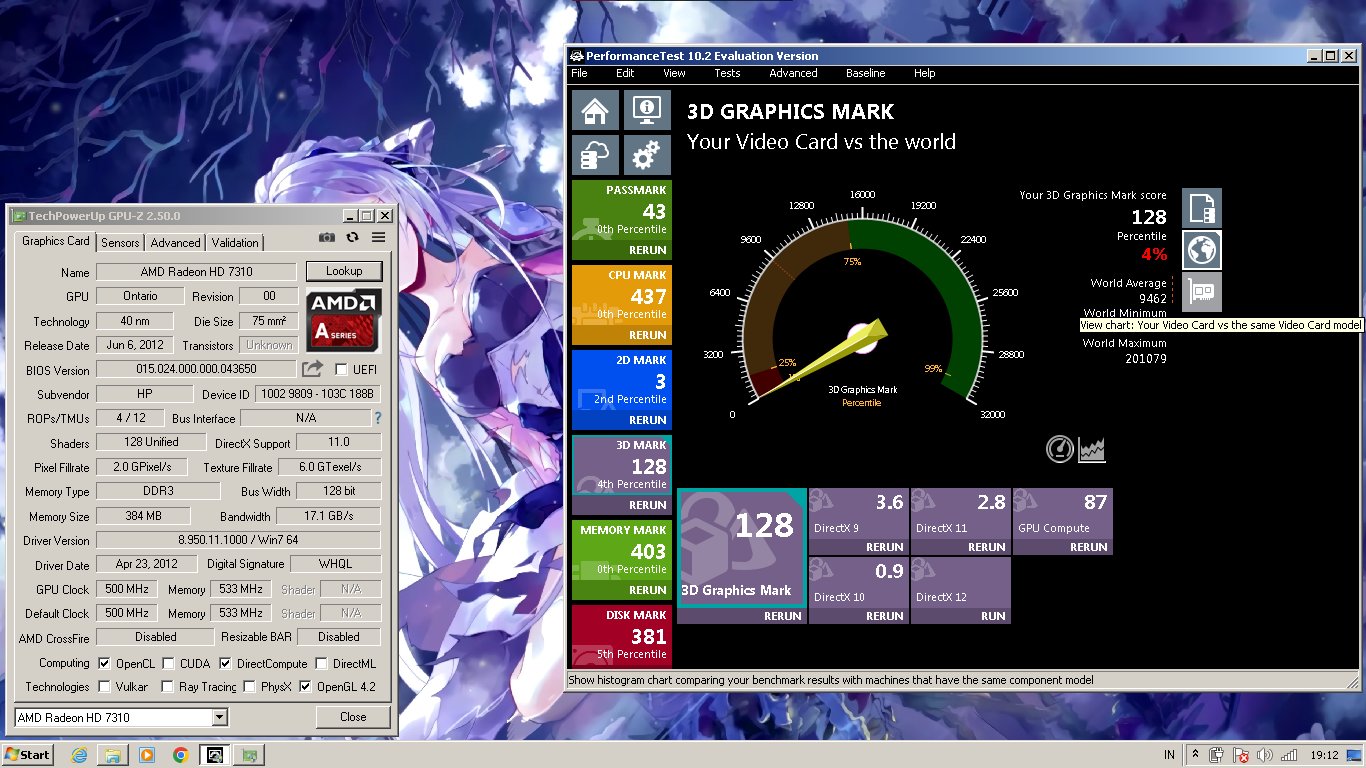
Task: Switch to the Validation tab in GPU-Z
Action: tap(235, 243)
